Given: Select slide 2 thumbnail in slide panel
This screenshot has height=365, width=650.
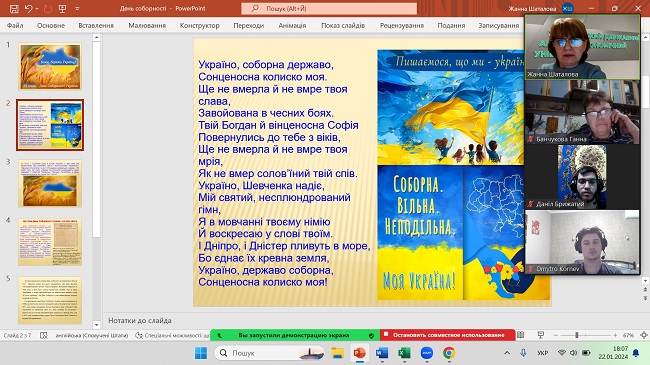Looking at the screenshot, I should 50,125.
